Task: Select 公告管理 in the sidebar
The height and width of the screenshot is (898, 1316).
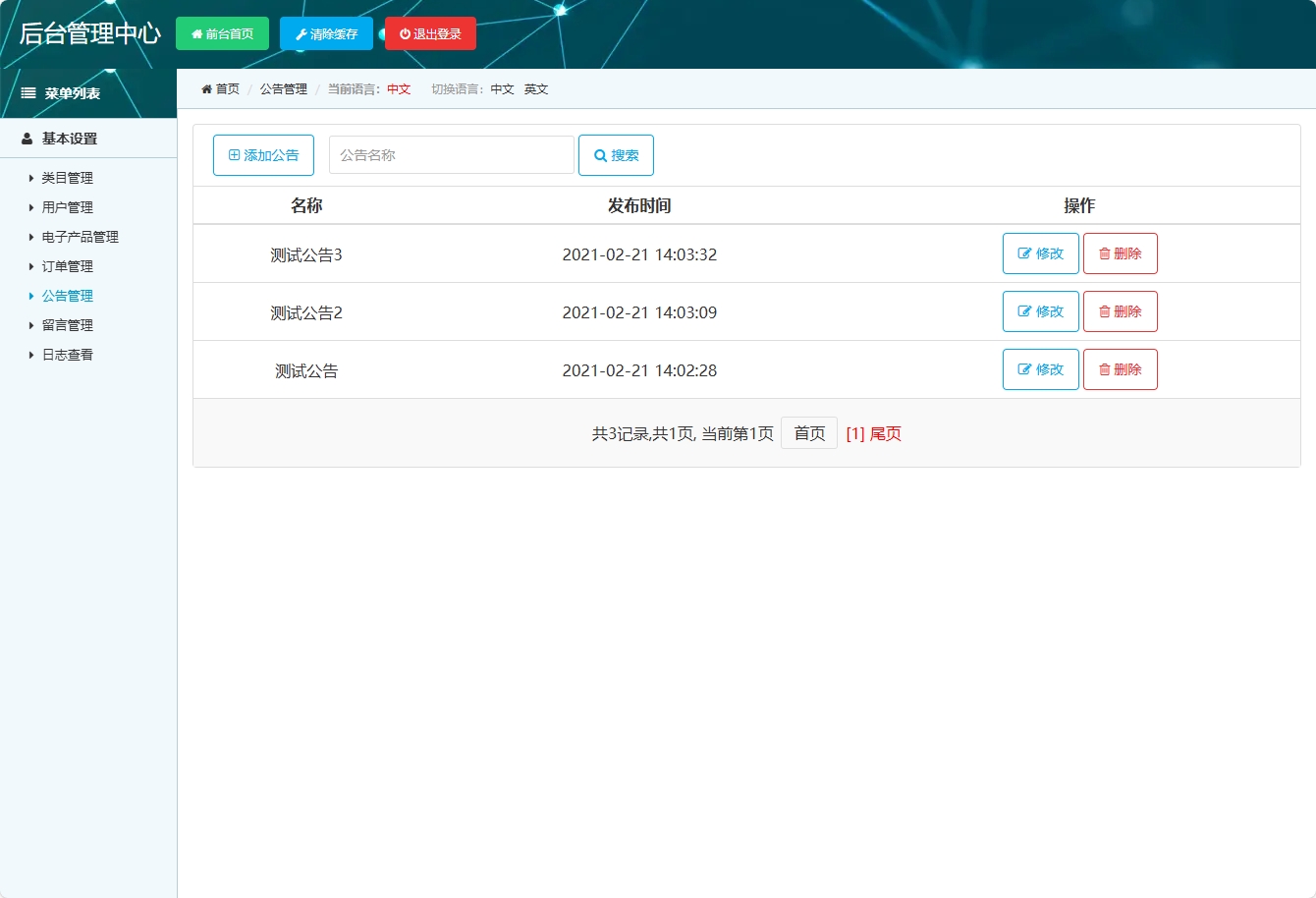Action: tap(68, 296)
